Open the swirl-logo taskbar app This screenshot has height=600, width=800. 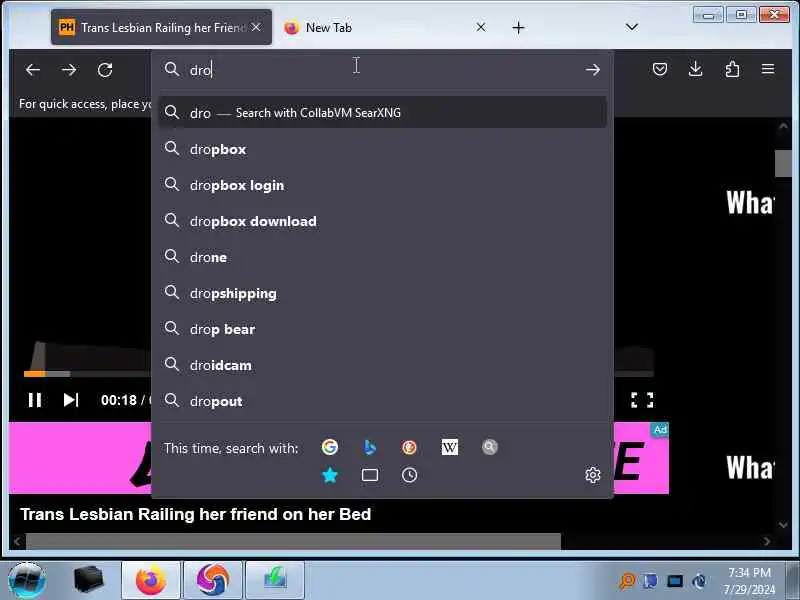point(212,580)
